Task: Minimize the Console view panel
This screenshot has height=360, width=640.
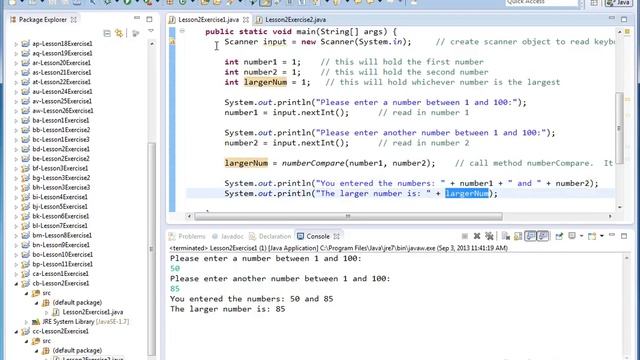Action: [x=611, y=235]
